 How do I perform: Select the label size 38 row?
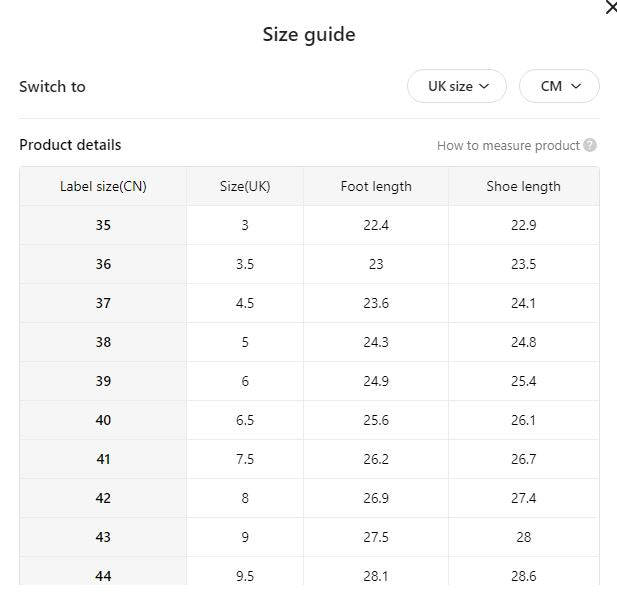309,342
